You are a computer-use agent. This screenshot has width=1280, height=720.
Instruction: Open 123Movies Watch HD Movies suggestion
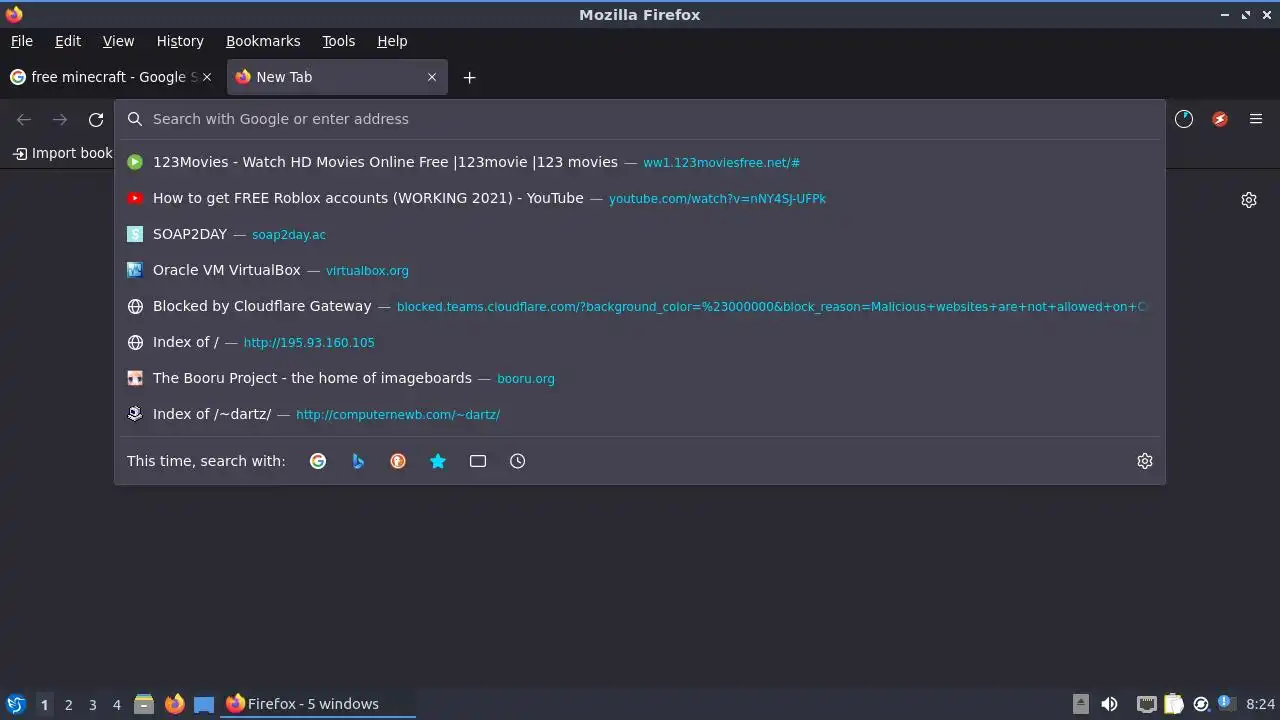(640, 162)
